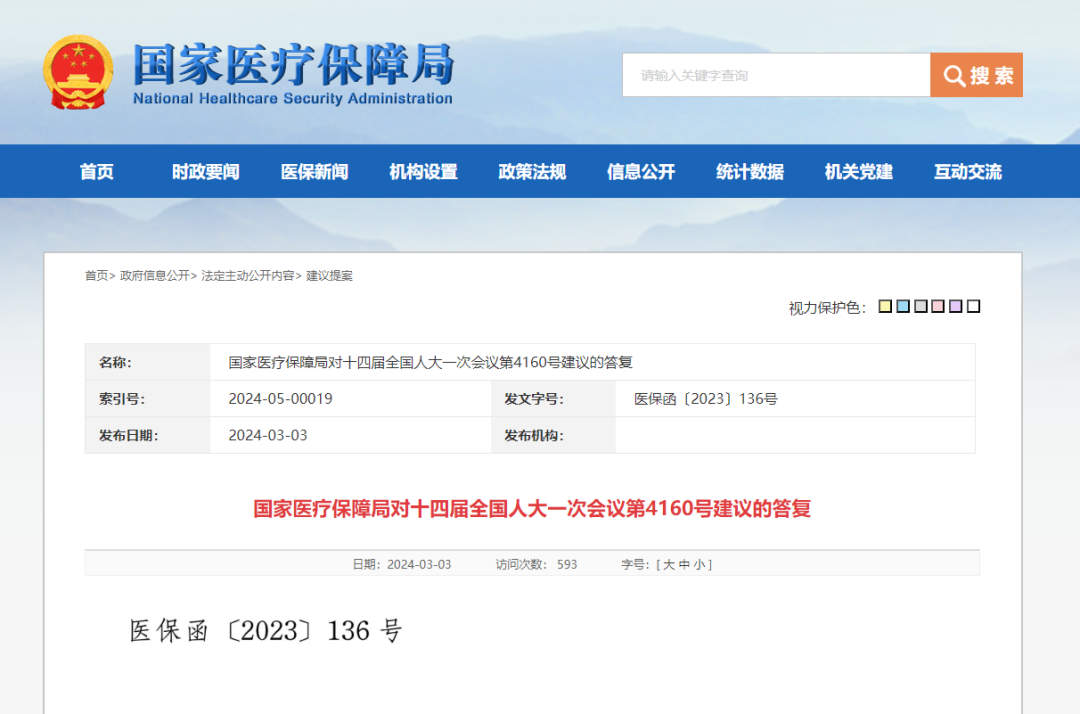
Task: Set font size to 小 (small)
Action: click(701, 565)
